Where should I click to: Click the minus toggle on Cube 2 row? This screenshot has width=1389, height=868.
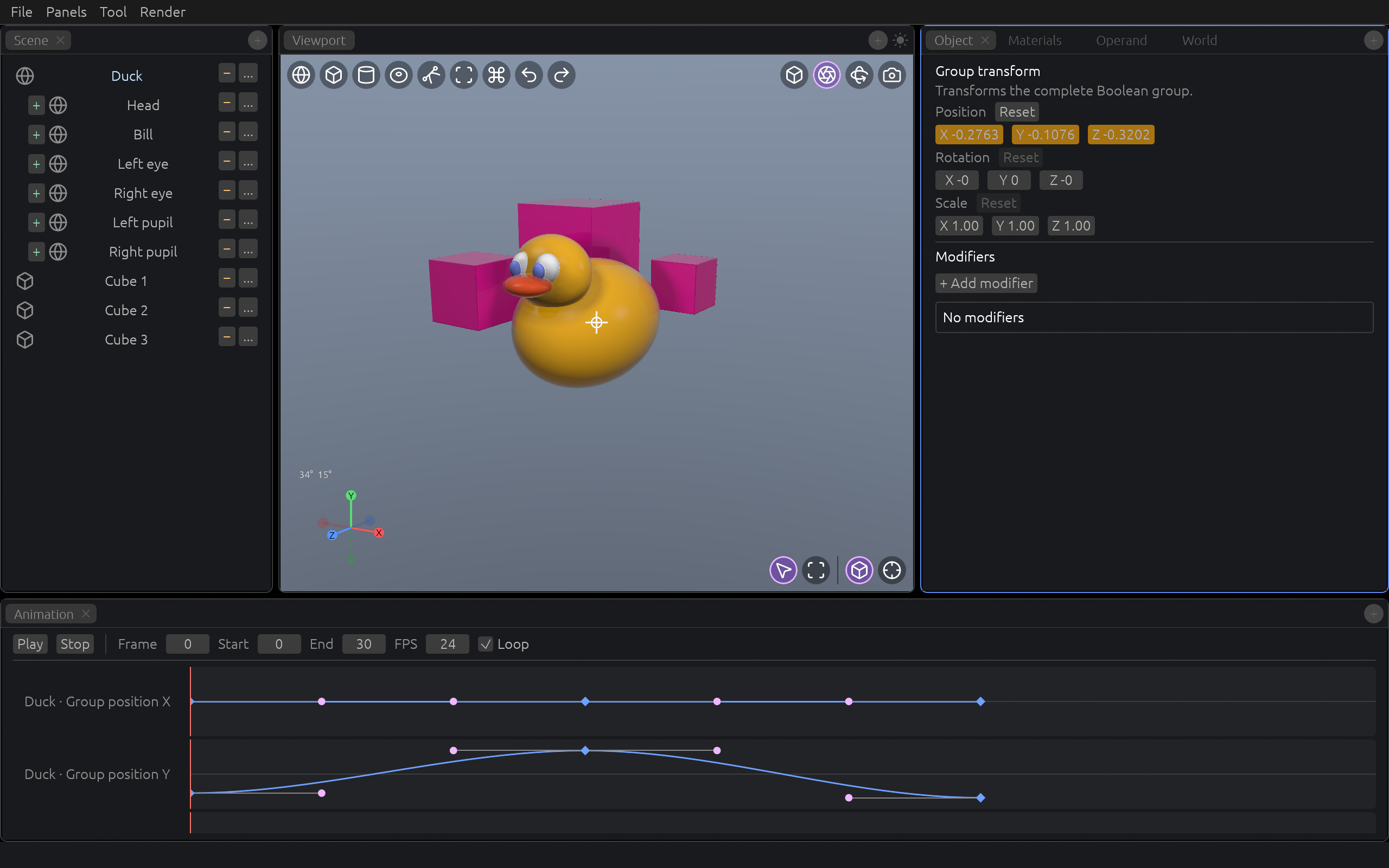227,308
